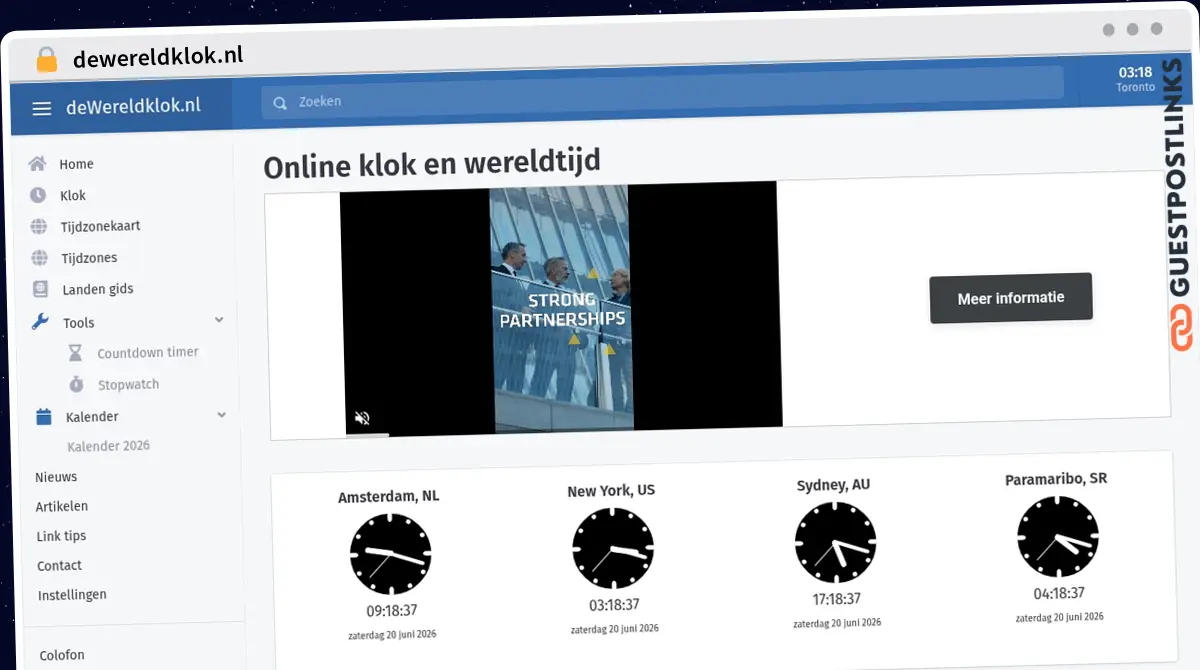The height and width of the screenshot is (670, 1200).
Task: Collapse the Kalender section chevron
Action: pos(221,415)
